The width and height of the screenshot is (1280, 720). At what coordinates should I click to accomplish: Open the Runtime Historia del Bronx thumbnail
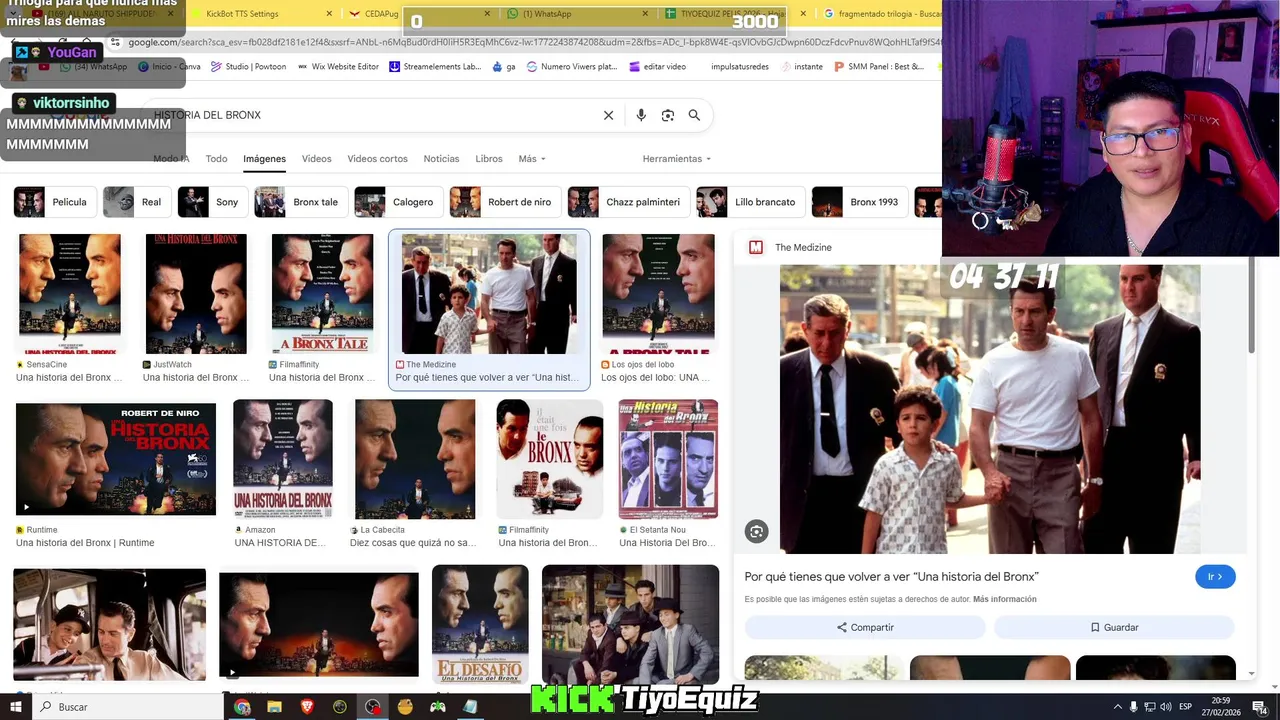(x=116, y=459)
